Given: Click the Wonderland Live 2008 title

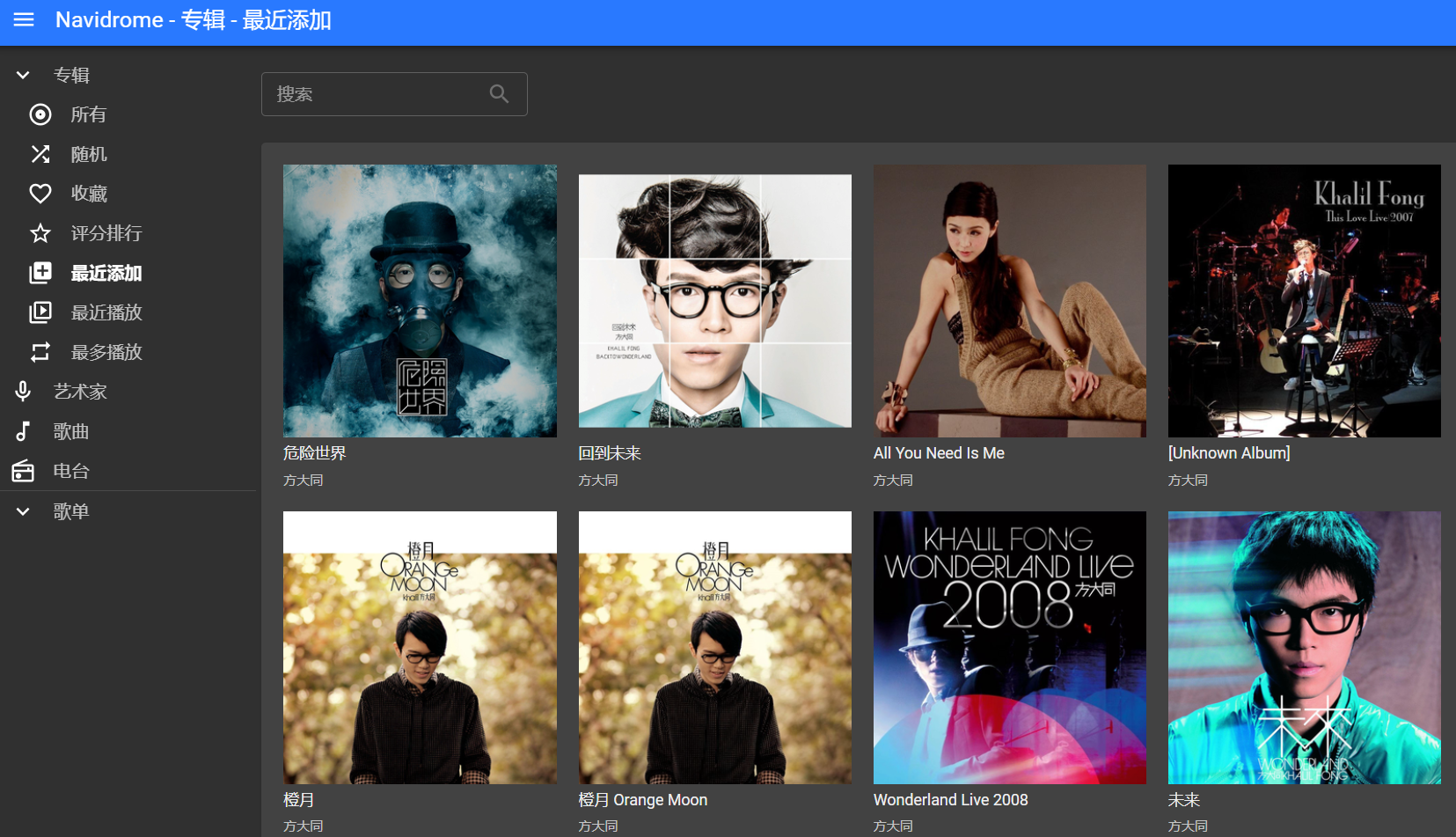Looking at the screenshot, I should [x=951, y=800].
